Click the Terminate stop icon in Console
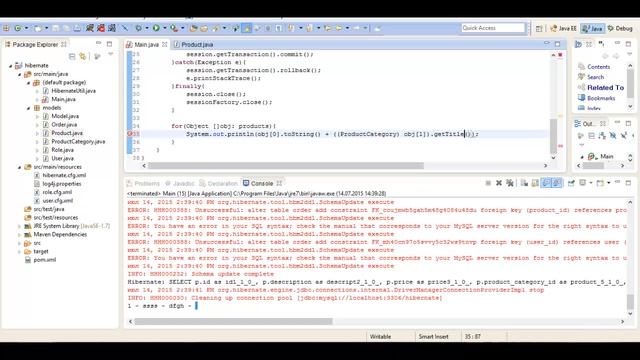640x360 pixels. coord(488,183)
